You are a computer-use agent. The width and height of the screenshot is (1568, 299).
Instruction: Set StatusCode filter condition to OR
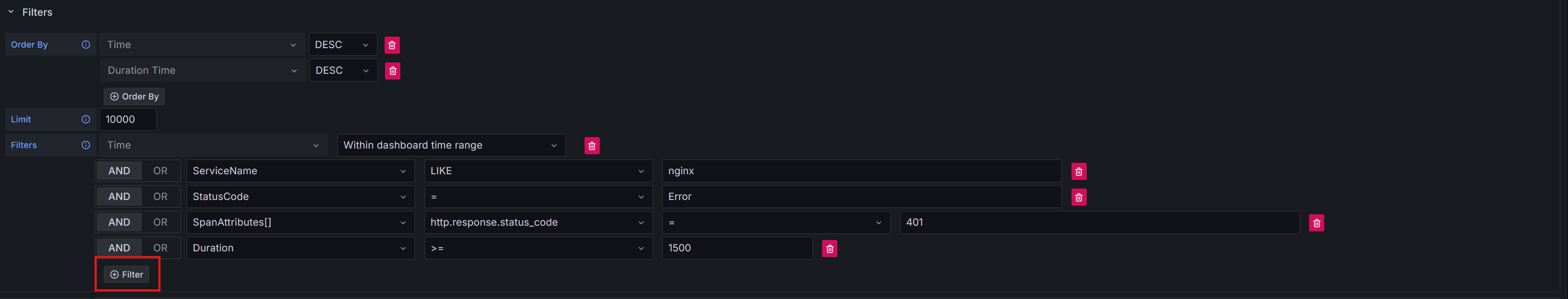click(160, 197)
